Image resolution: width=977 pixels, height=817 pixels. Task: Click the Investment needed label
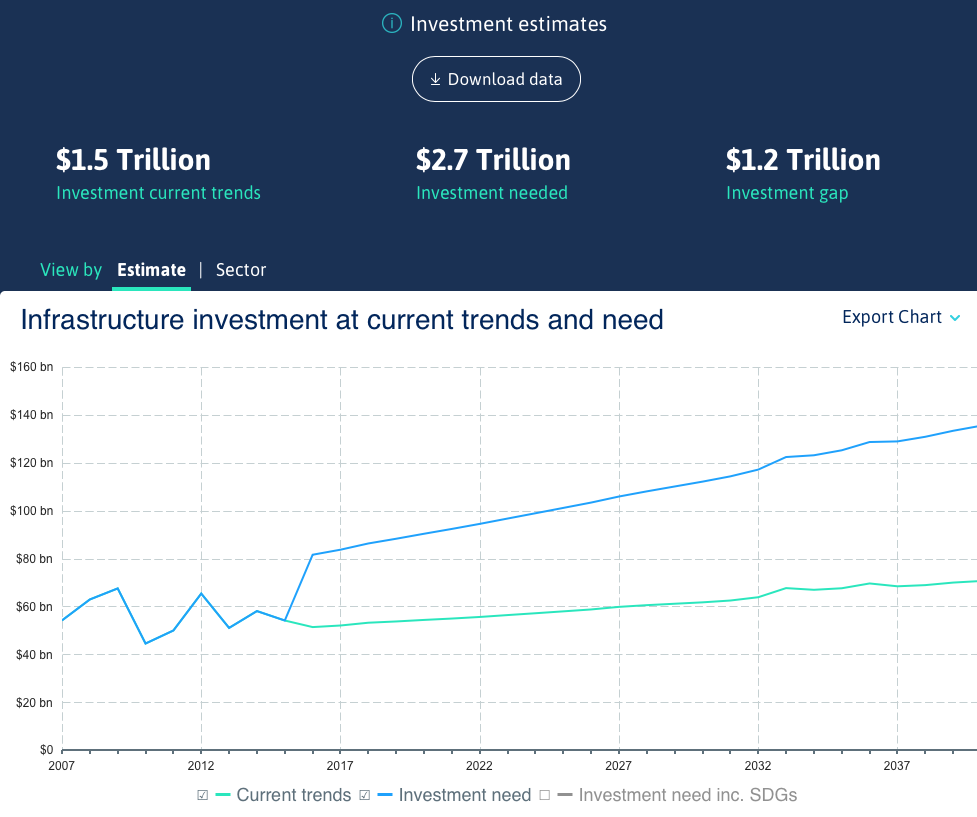(492, 193)
